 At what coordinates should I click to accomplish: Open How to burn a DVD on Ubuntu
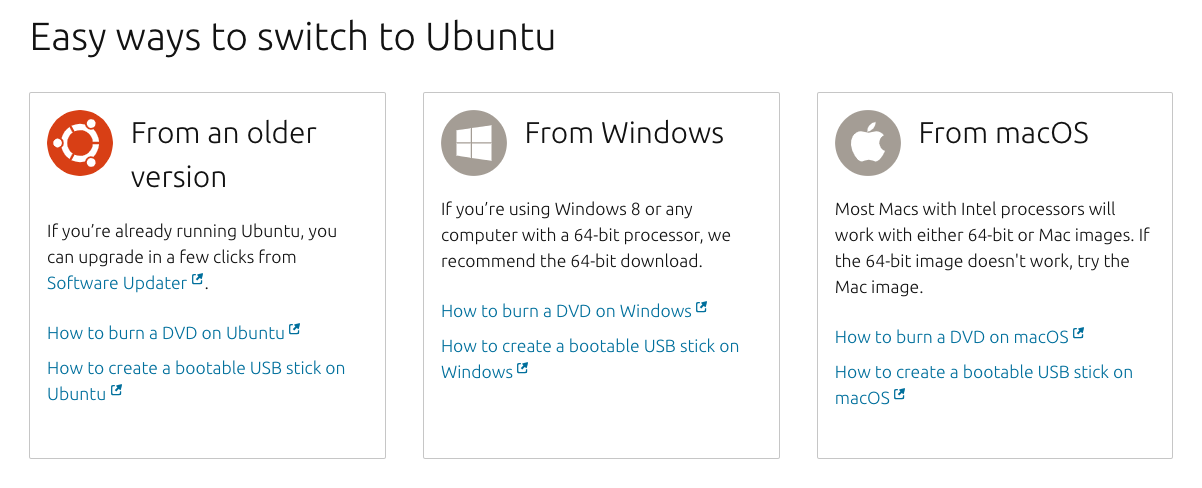166,333
